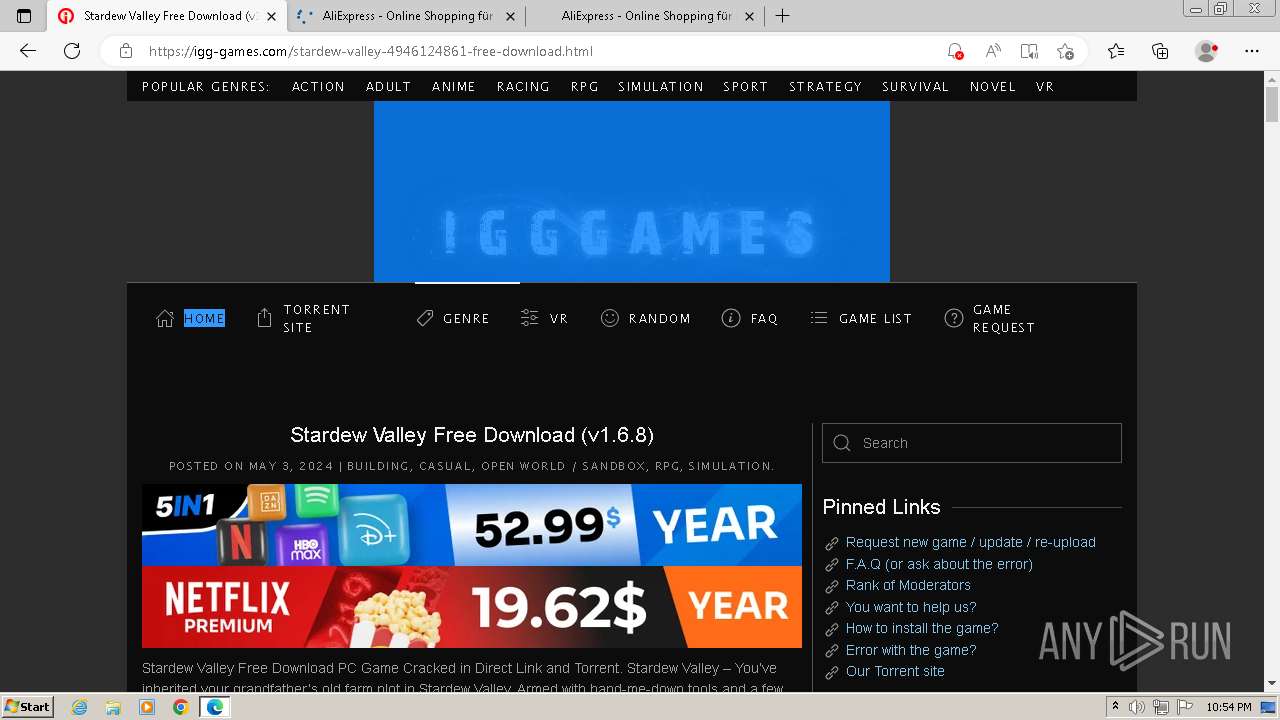
Task: Click the Start button
Action: [x=27, y=707]
